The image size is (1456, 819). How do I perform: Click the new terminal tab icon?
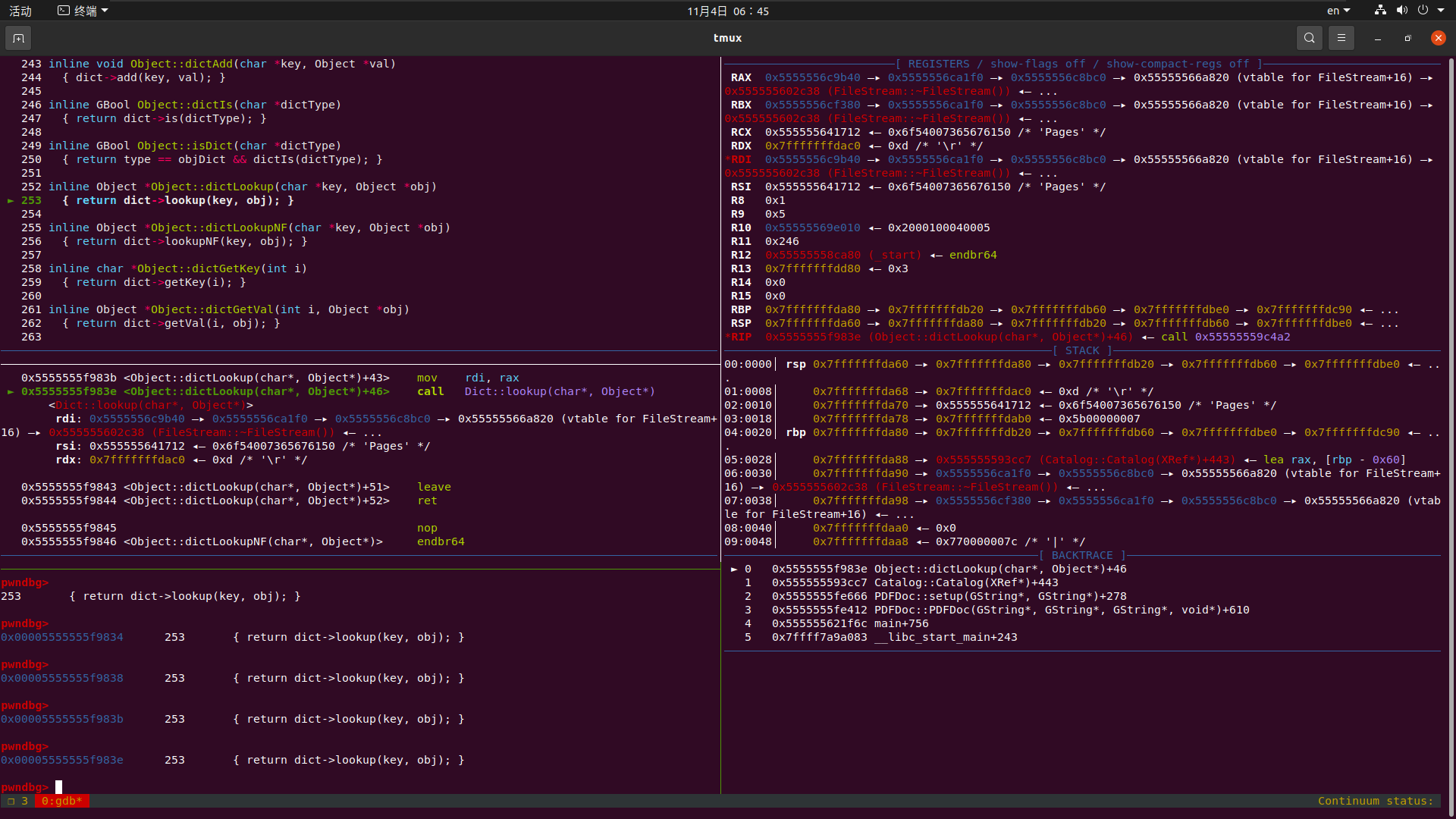18,38
